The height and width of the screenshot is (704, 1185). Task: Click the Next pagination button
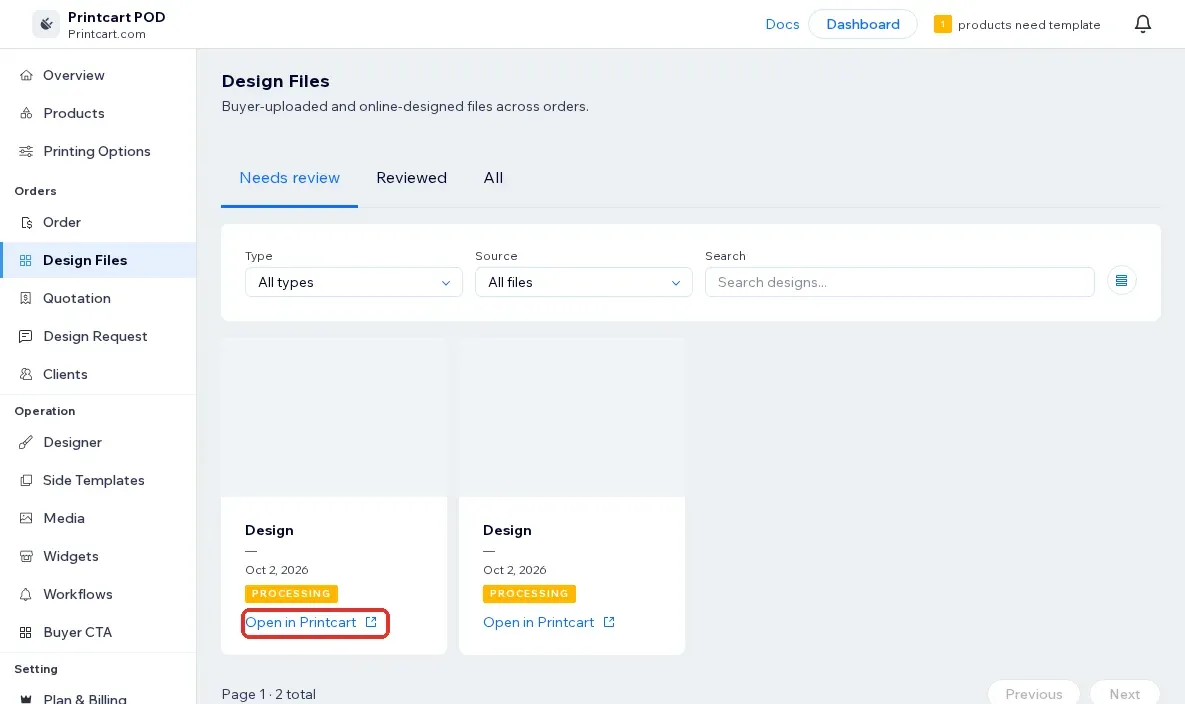pyautogui.click(x=1125, y=693)
